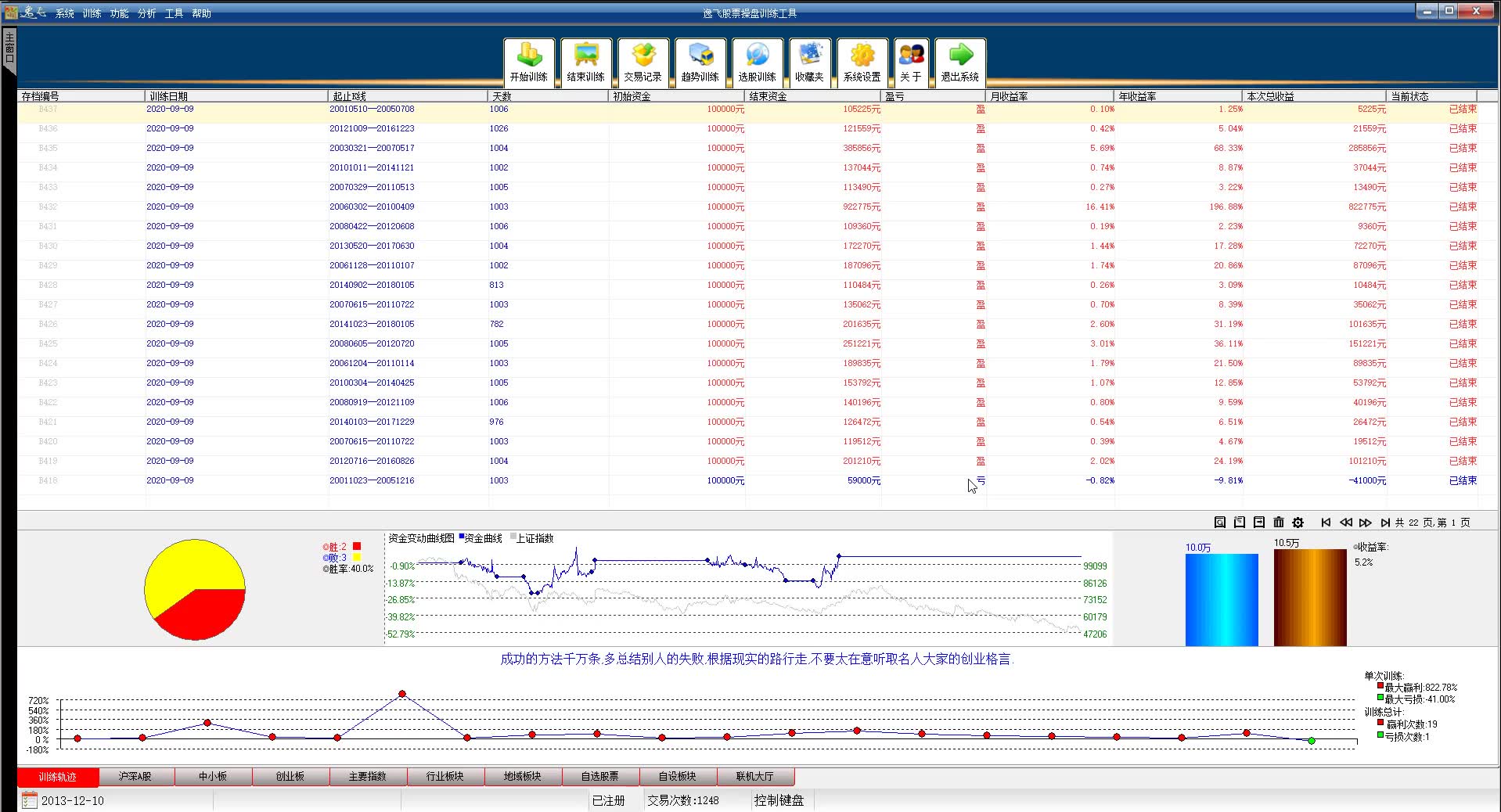Click the blue 资金曲线 legend marker
This screenshot has width=1501, height=812.
coord(462,537)
